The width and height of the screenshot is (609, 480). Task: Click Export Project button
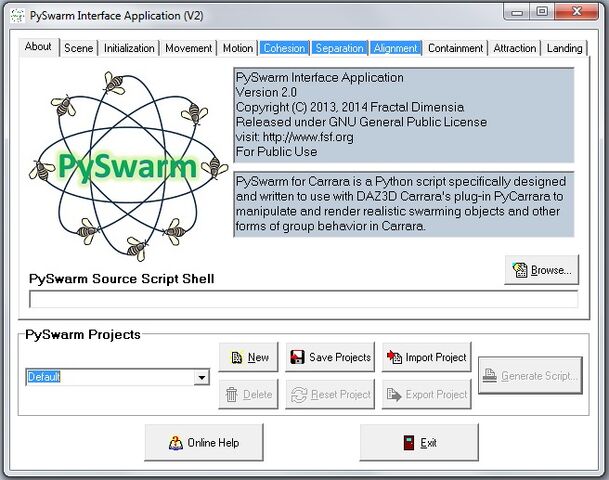pyautogui.click(x=426, y=395)
